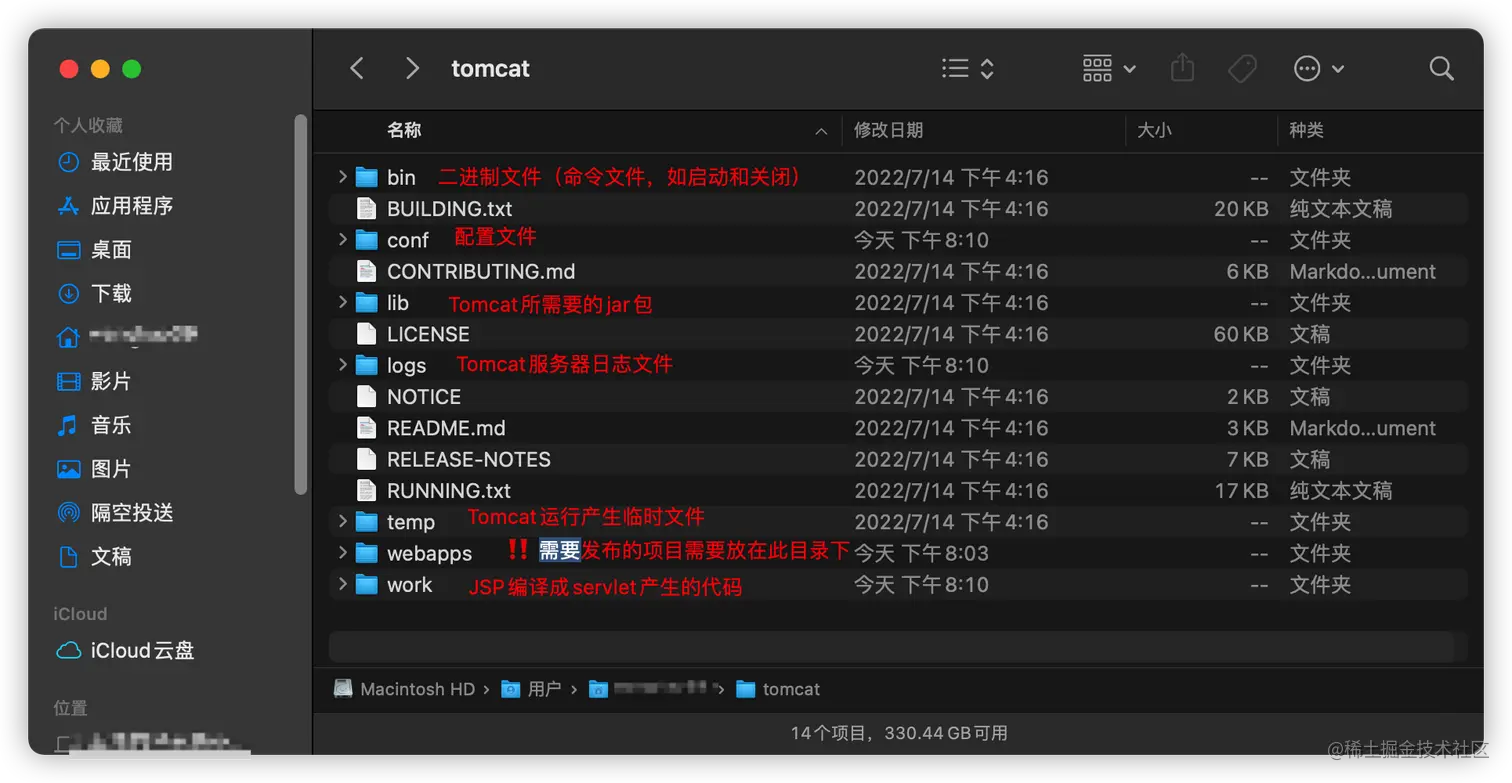Select the RELEASE-NOTES file name
This screenshot has height=783, width=1512.
click(x=469, y=459)
